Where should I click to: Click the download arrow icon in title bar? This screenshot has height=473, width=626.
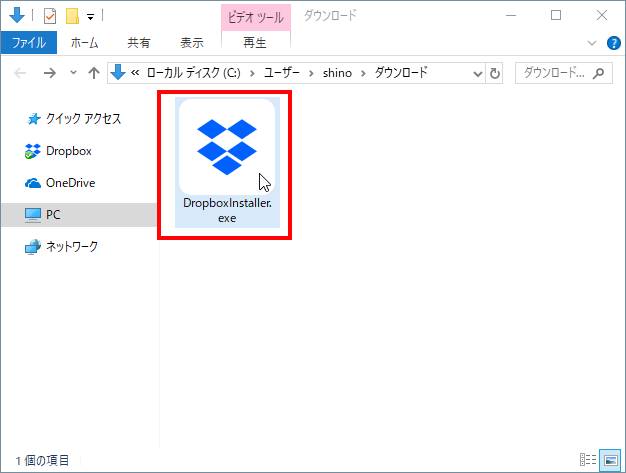point(17,16)
